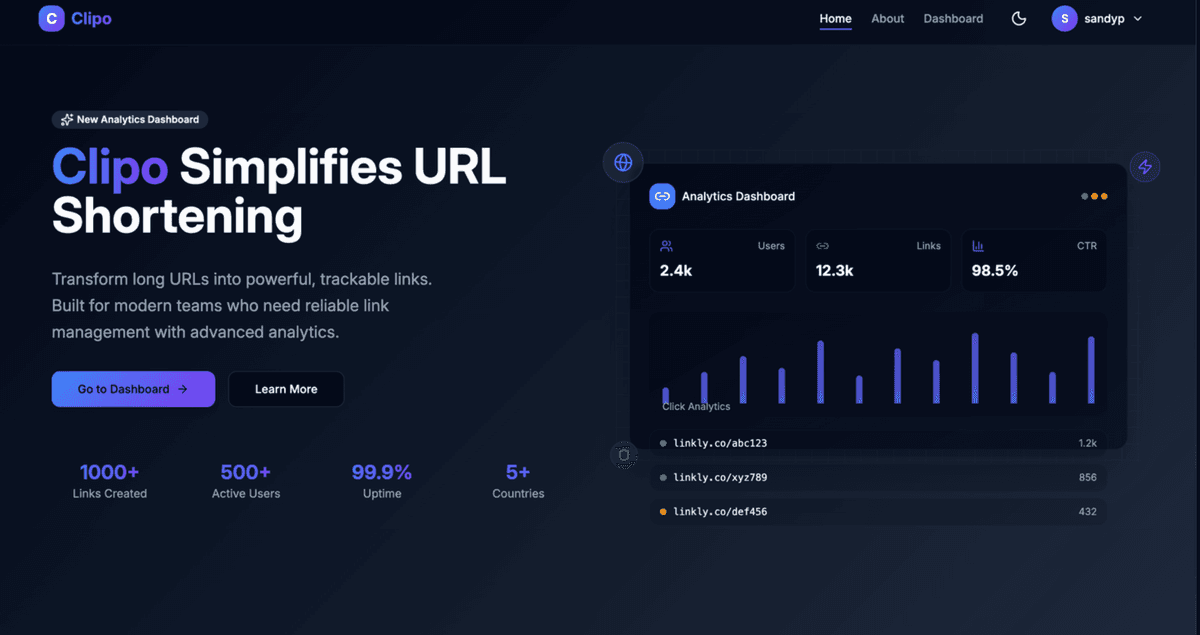Click the New Analytics Dashboard badge
The width and height of the screenshot is (1200, 635).
tap(130, 119)
